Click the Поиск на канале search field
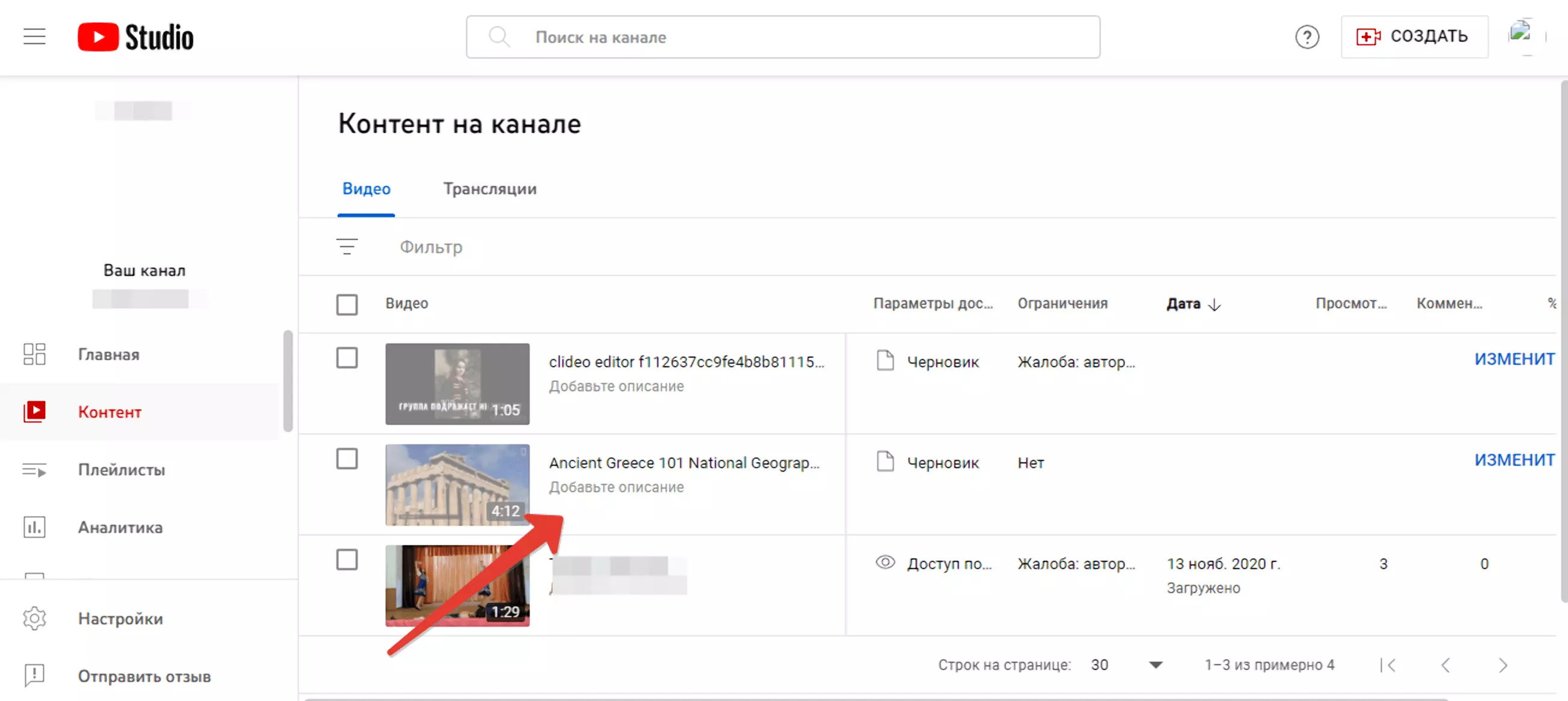Viewport: 1568px width, 701px height. click(x=782, y=37)
